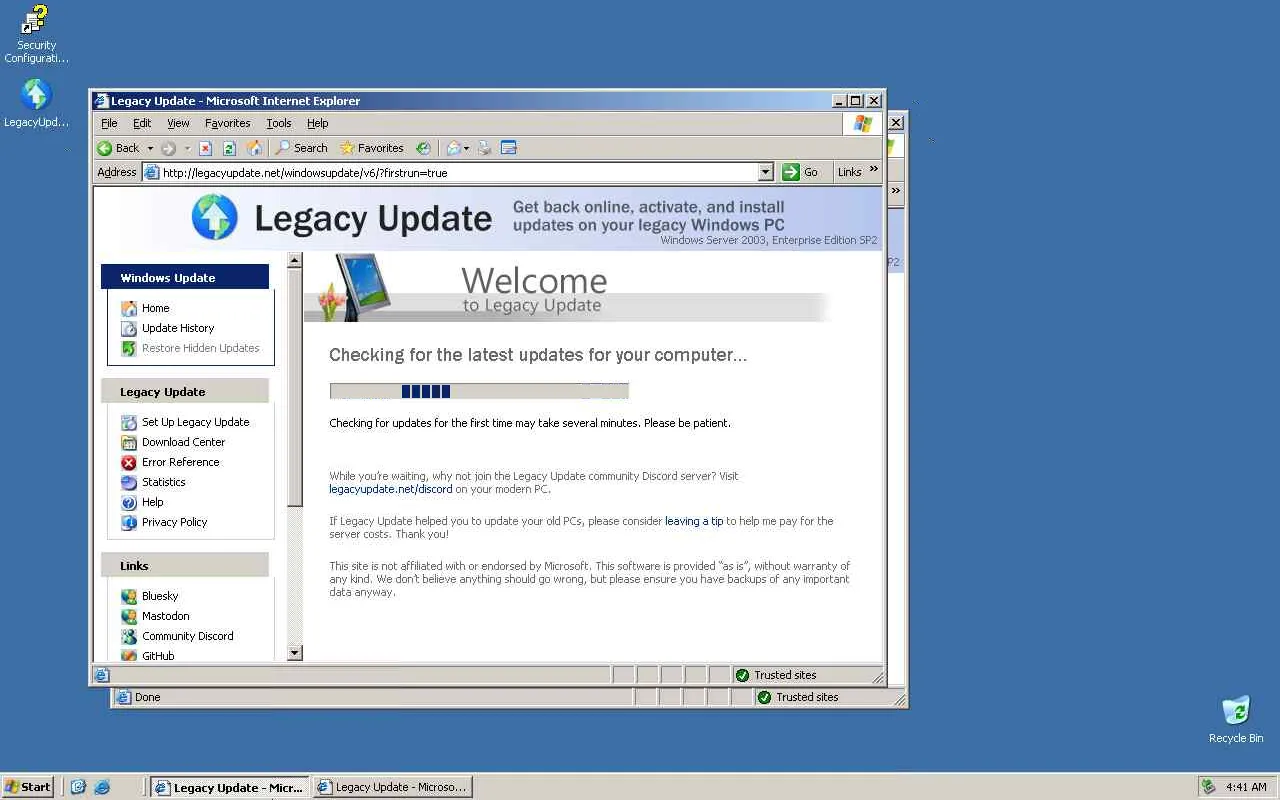Go to the browser Home page icon
The height and width of the screenshot is (800, 1280).
point(254,148)
